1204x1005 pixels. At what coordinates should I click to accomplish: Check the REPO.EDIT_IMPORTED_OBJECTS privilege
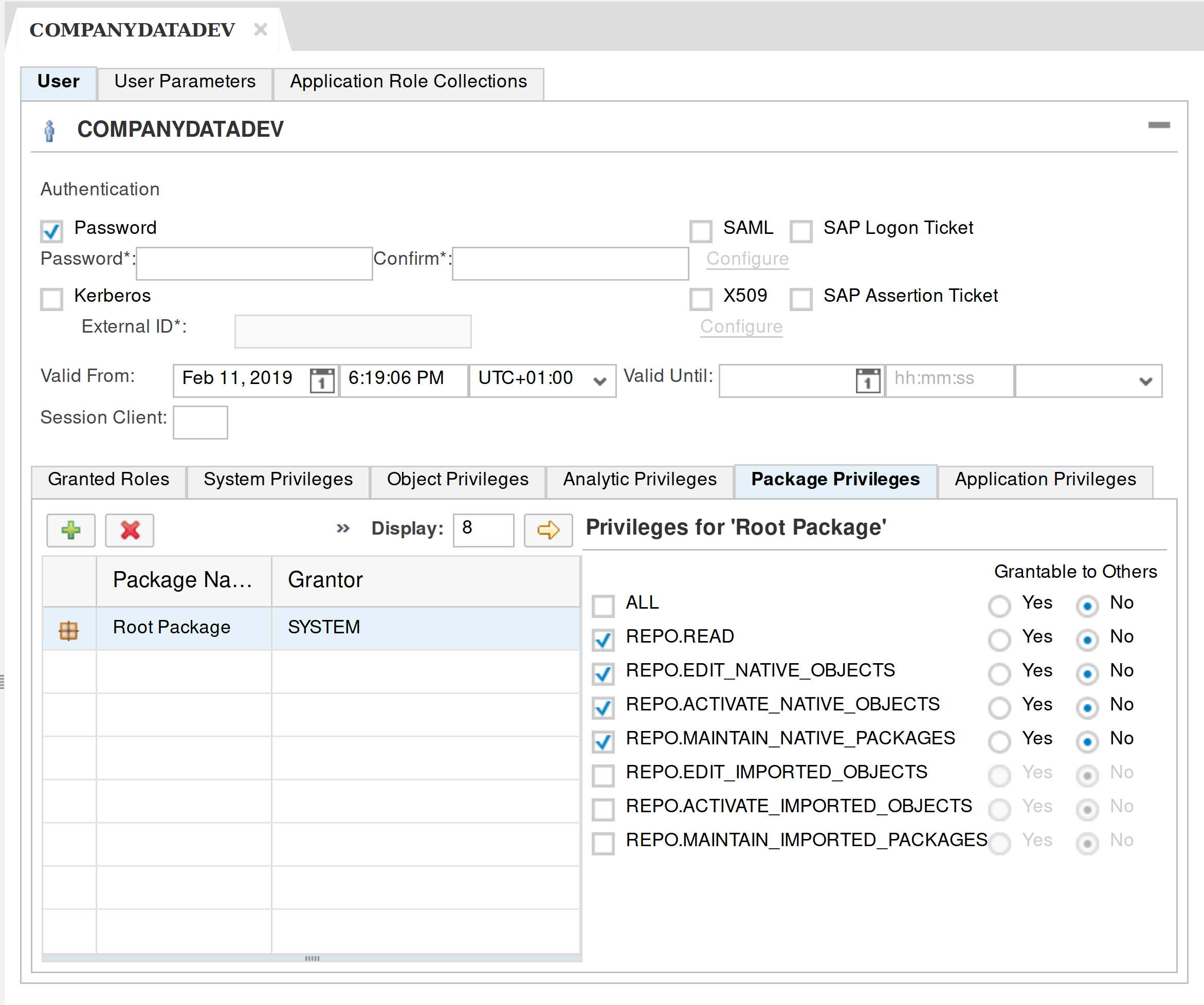pyautogui.click(x=603, y=775)
